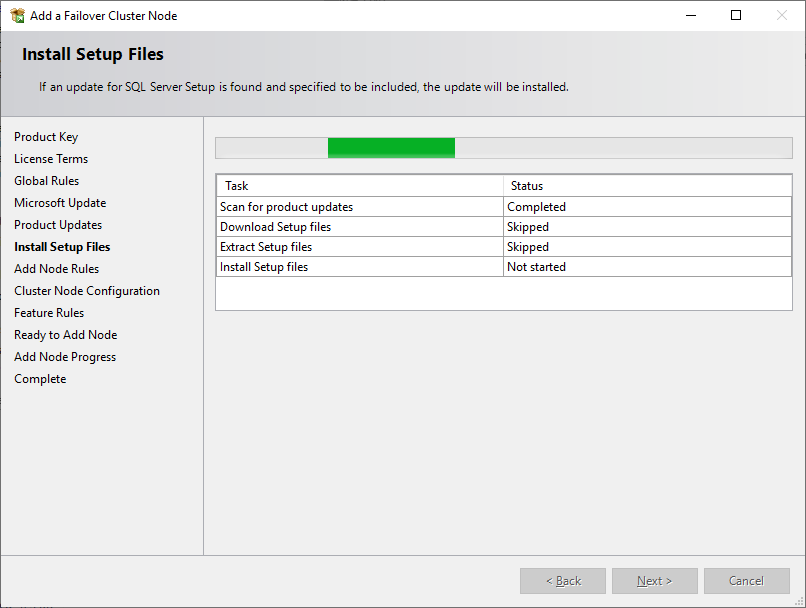The height and width of the screenshot is (608, 806).
Task: Select the Scan for product updates row
Action: coord(504,207)
